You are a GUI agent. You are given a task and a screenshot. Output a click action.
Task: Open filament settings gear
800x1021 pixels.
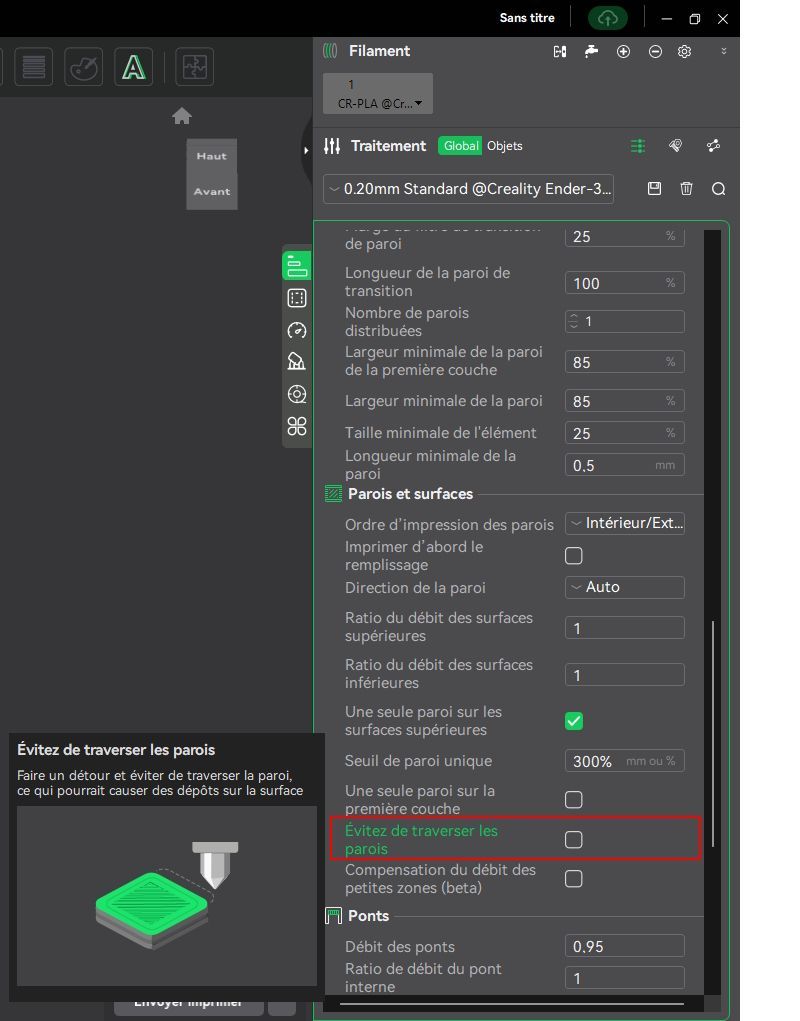[684, 51]
